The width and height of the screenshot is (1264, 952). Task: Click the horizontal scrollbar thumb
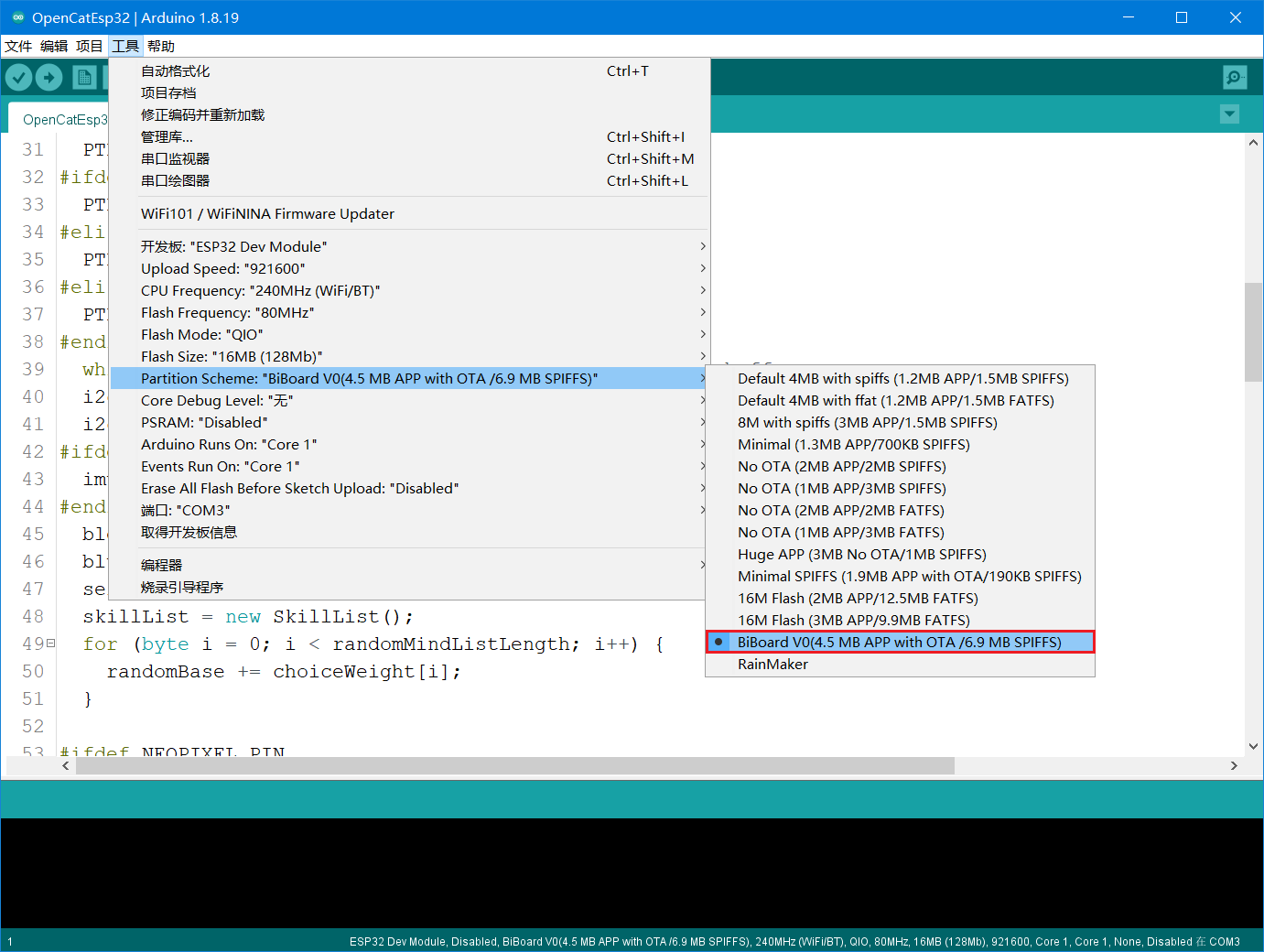point(515,765)
